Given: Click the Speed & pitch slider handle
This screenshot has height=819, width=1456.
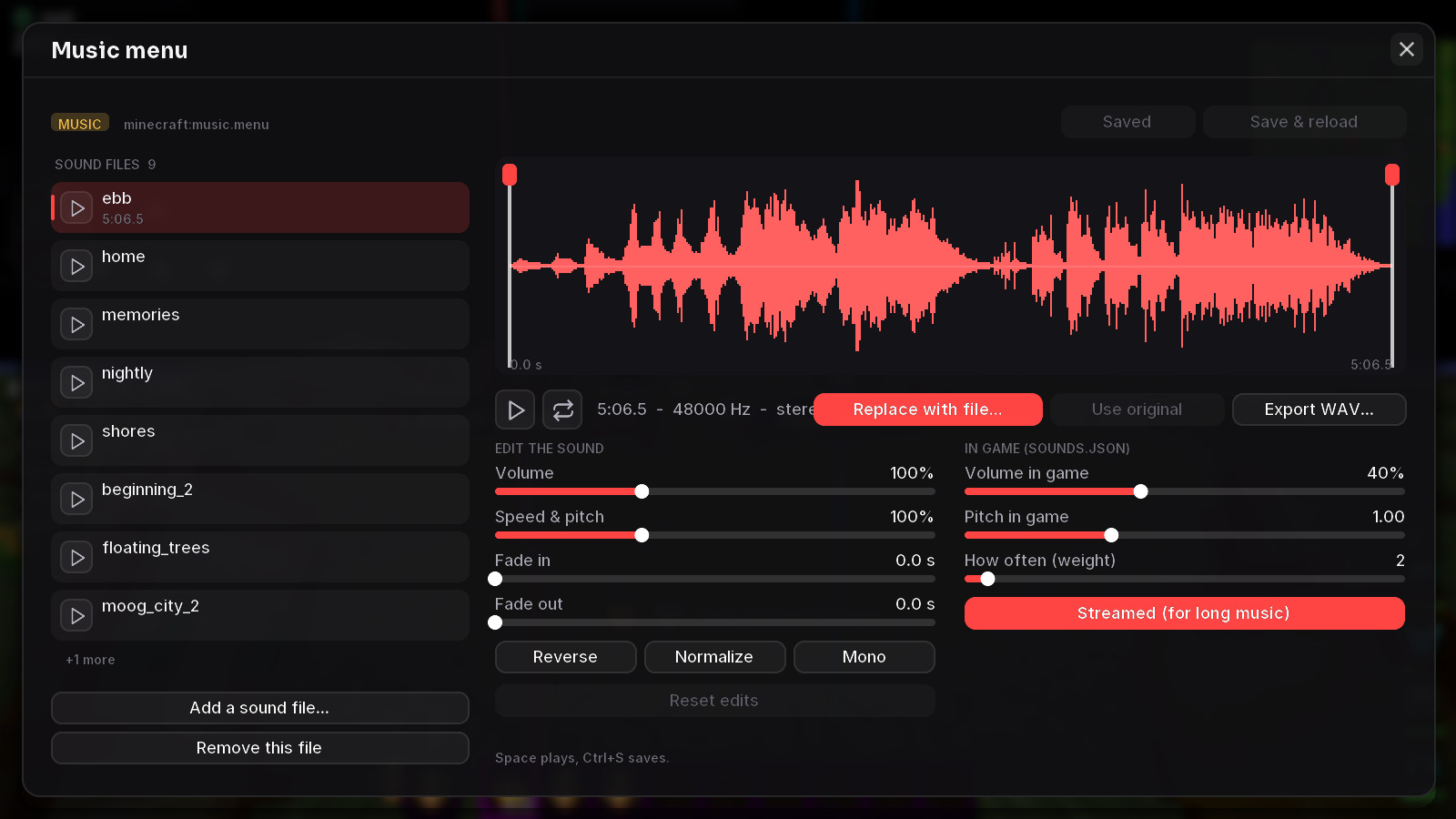Looking at the screenshot, I should [642, 535].
